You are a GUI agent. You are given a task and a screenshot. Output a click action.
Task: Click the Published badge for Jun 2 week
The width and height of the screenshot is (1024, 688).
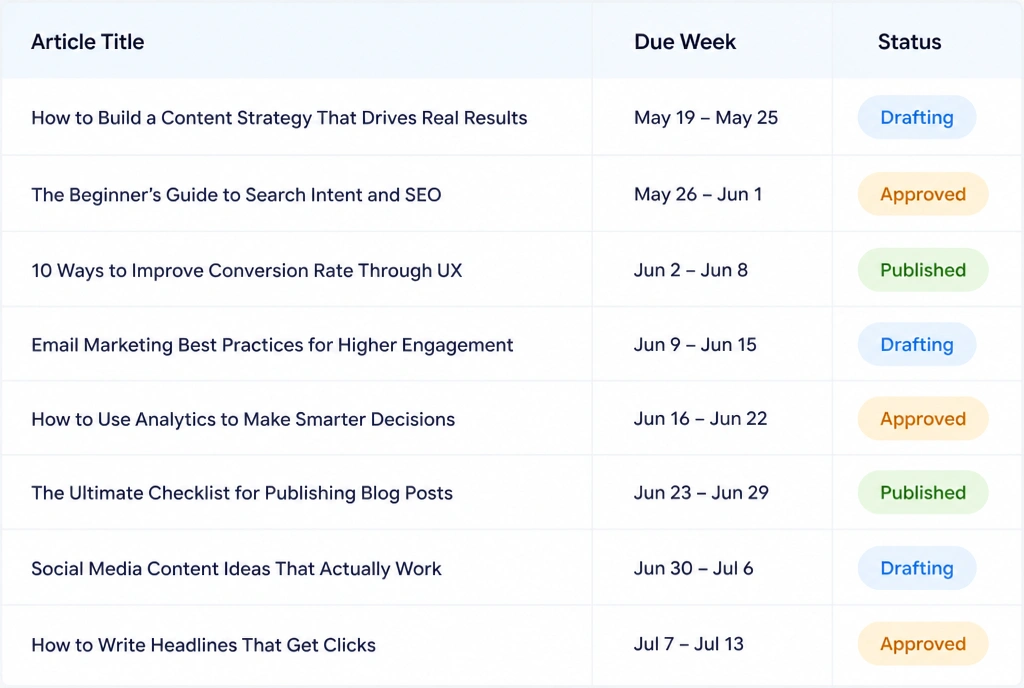click(x=923, y=270)
